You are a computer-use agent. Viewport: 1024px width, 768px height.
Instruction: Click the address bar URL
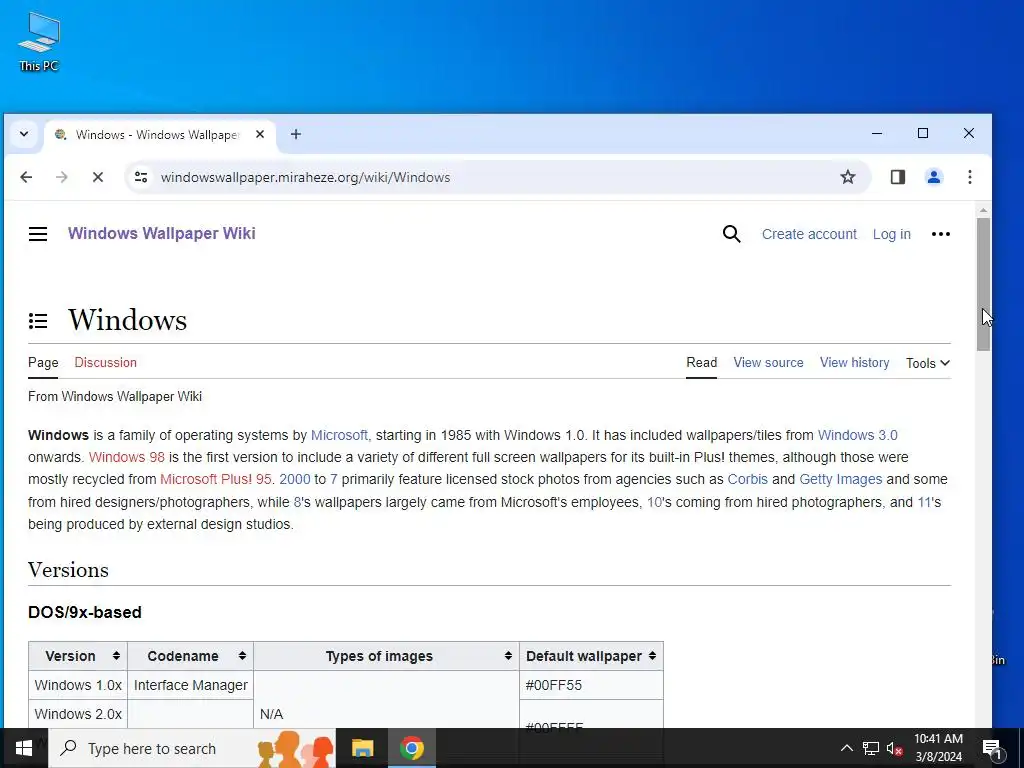tap(305, 177)
